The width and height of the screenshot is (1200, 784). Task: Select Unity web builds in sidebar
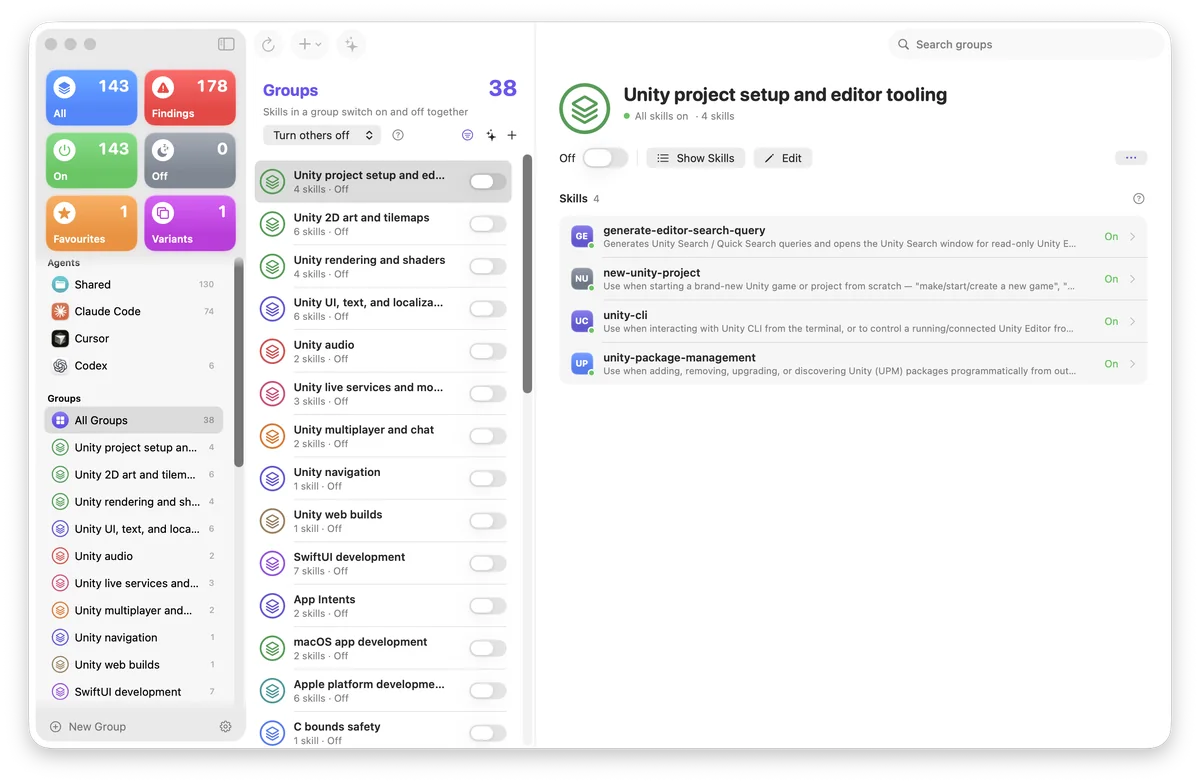pos(134,664)
